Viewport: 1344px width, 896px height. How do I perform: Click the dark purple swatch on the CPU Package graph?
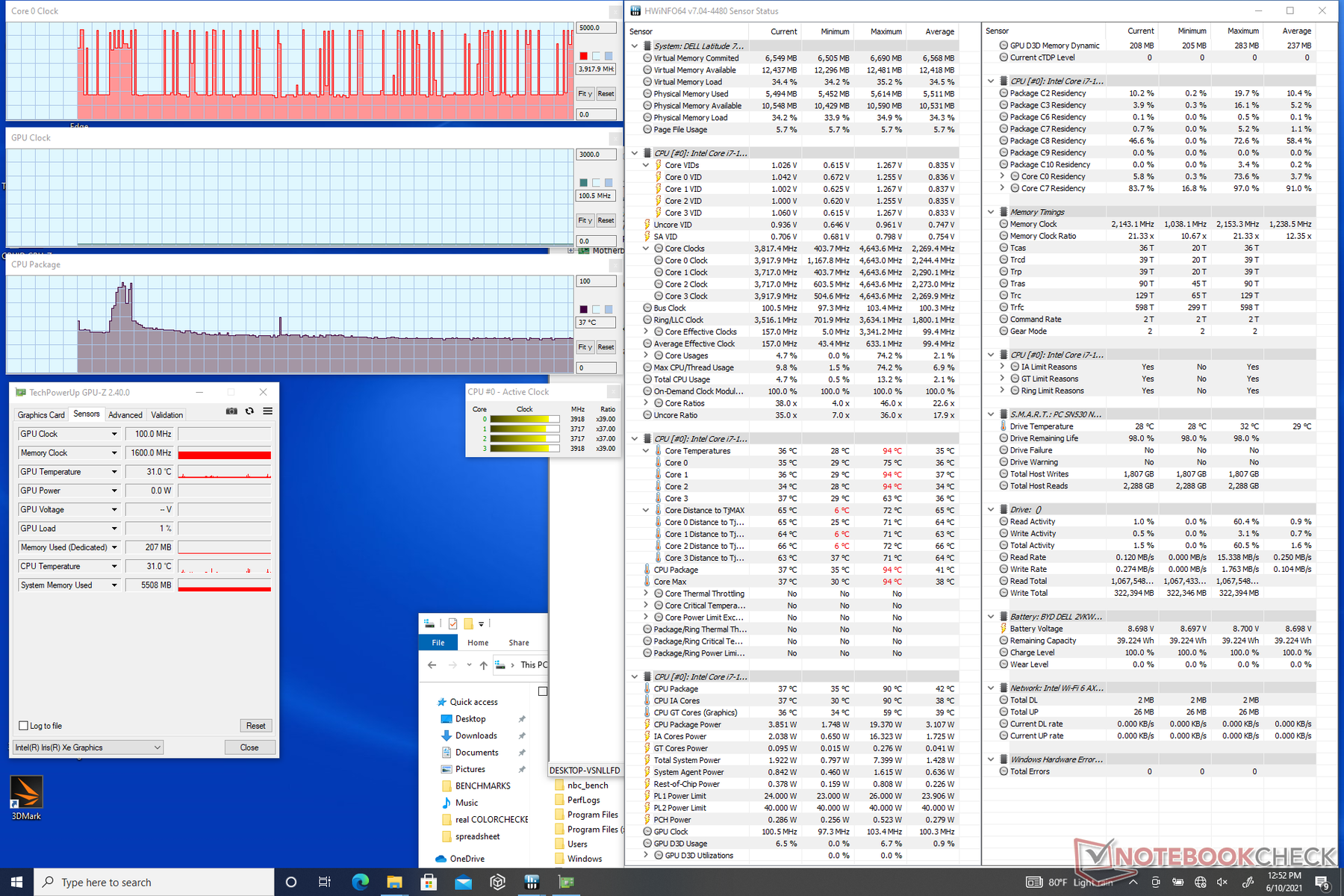(584, 309)
